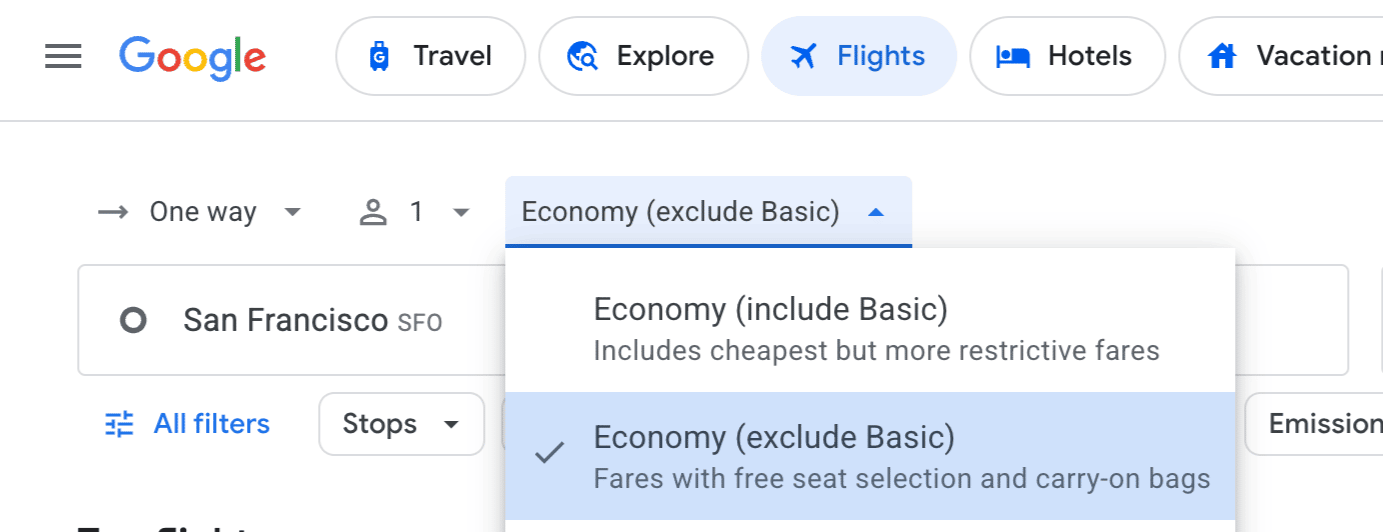Click the All filters sliders icon

point(119,424)
